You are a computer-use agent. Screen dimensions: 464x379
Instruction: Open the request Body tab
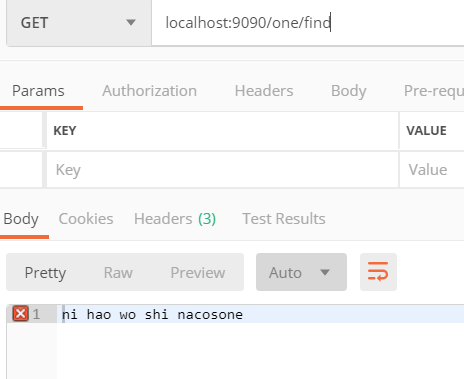pos(349,91)
